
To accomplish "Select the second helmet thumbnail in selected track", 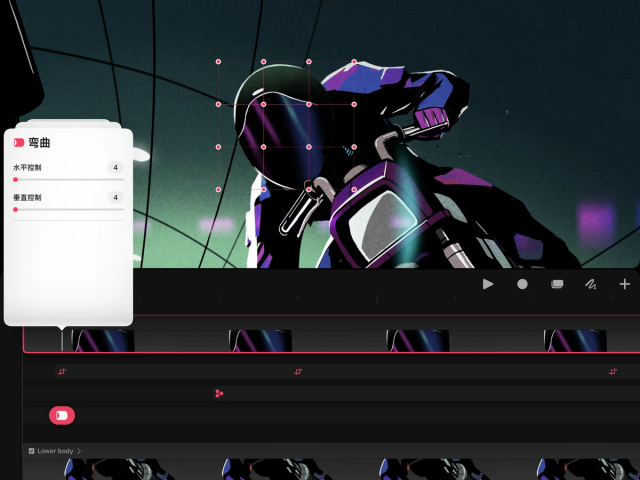I will tap(260, 340).
